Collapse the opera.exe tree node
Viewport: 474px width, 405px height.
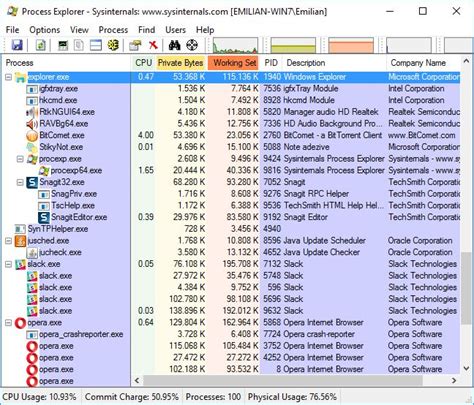point(9,323)
